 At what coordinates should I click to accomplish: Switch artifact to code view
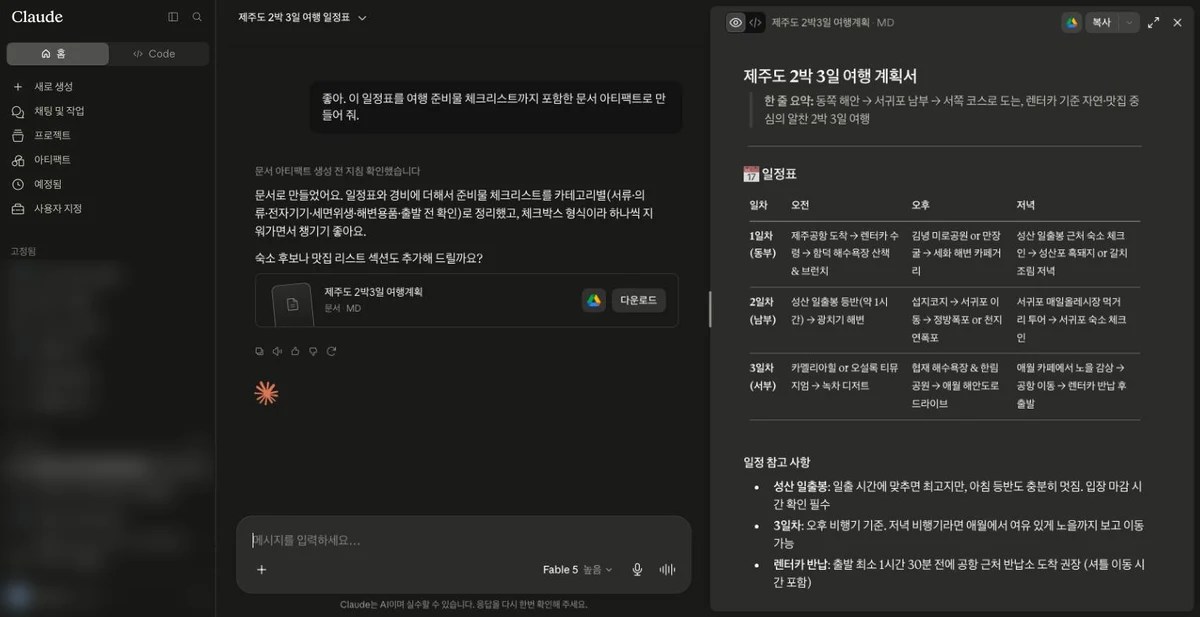pyautogui.click(x=756, y=22)
